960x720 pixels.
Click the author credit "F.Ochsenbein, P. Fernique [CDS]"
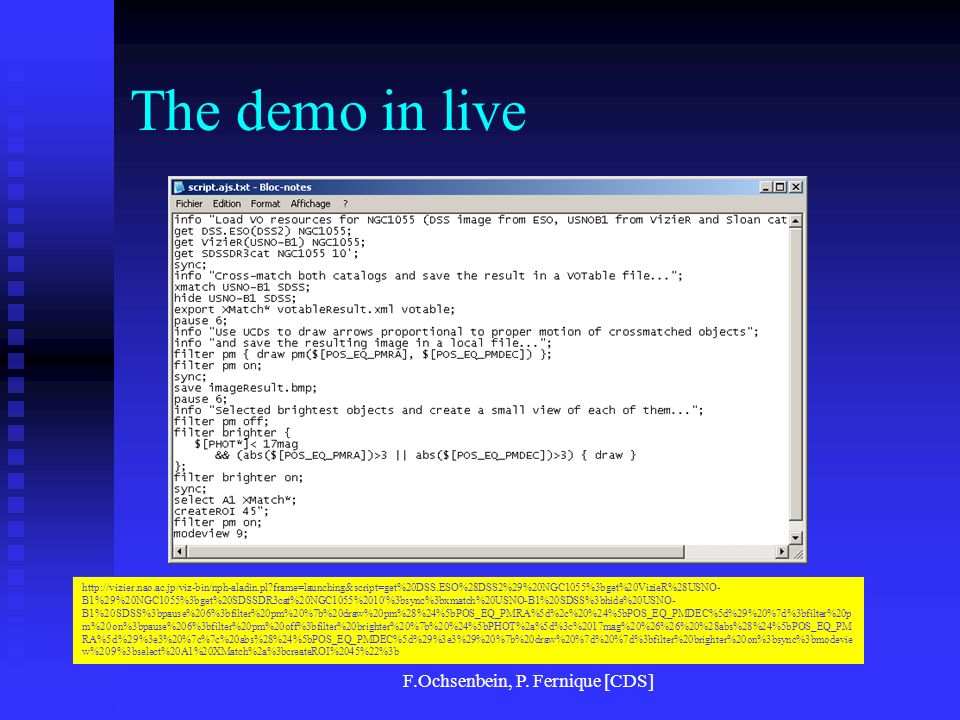tap(528, 681)
